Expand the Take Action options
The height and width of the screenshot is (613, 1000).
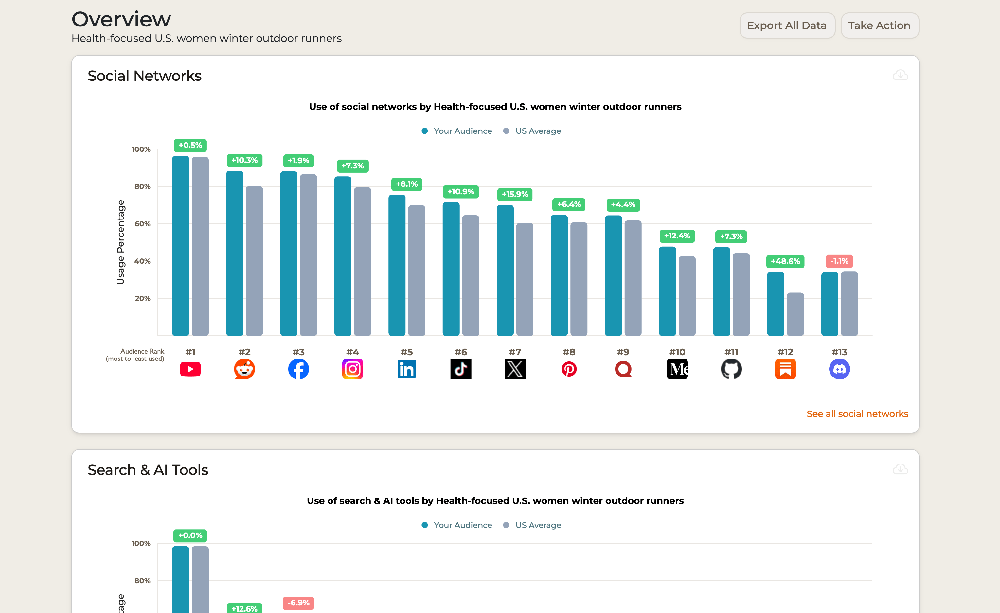[x=880, y=25]
